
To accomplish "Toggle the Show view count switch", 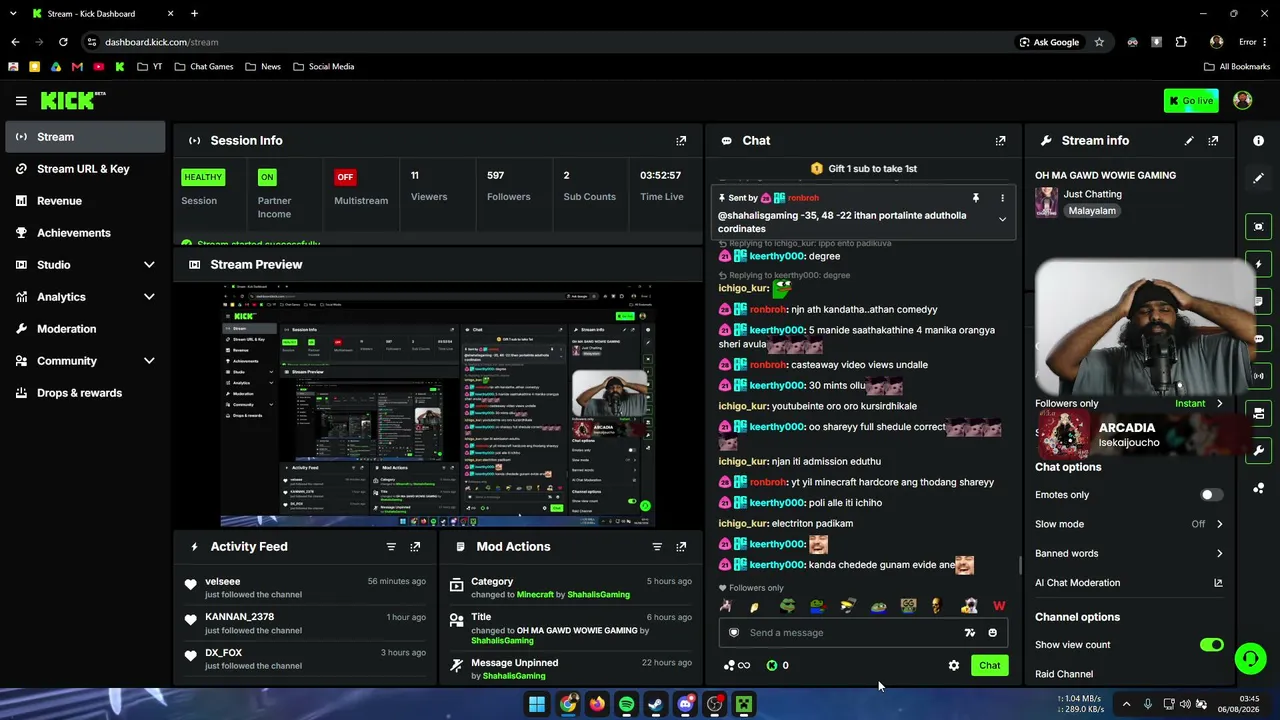I will 1211,645.
